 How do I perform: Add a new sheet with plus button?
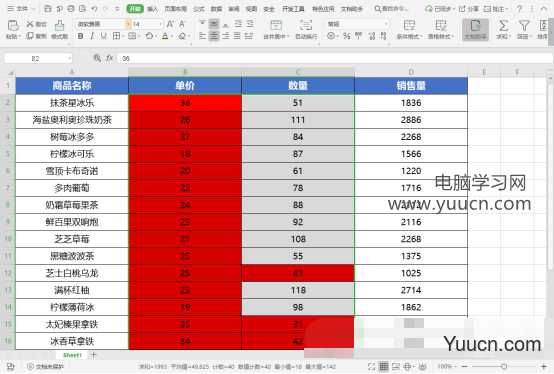coord(94,355)
